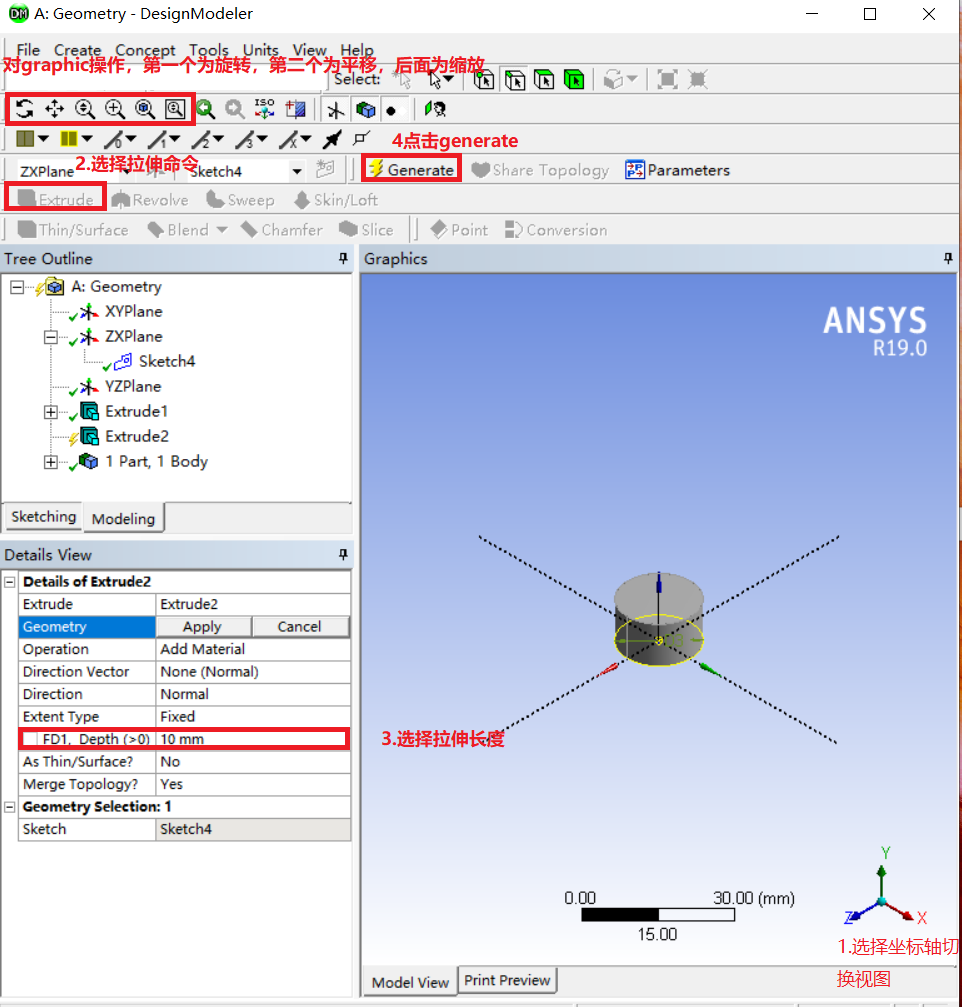The height and width of the screenshot is (1007, 962).
Task: Open the ZXPlane active plane combo box
Action: 73,171
